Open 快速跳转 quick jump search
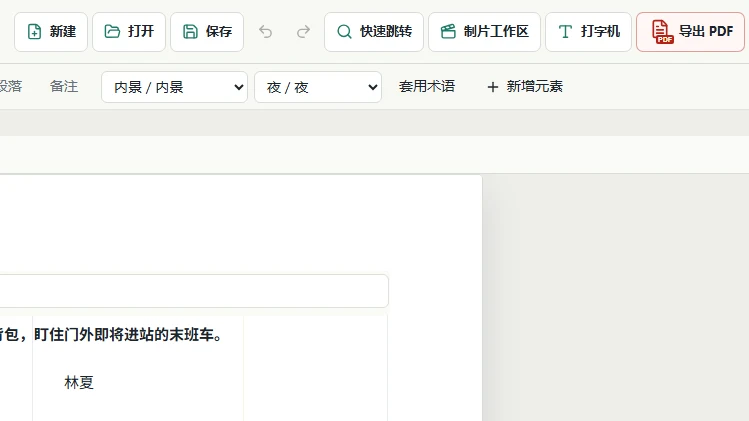 tap(374, 32)
